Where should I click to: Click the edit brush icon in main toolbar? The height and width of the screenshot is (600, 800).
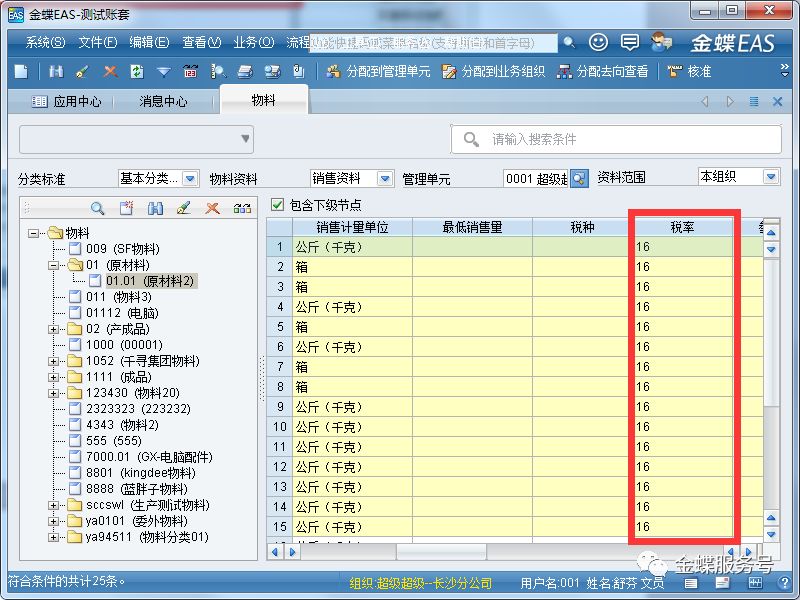(82, 71)
